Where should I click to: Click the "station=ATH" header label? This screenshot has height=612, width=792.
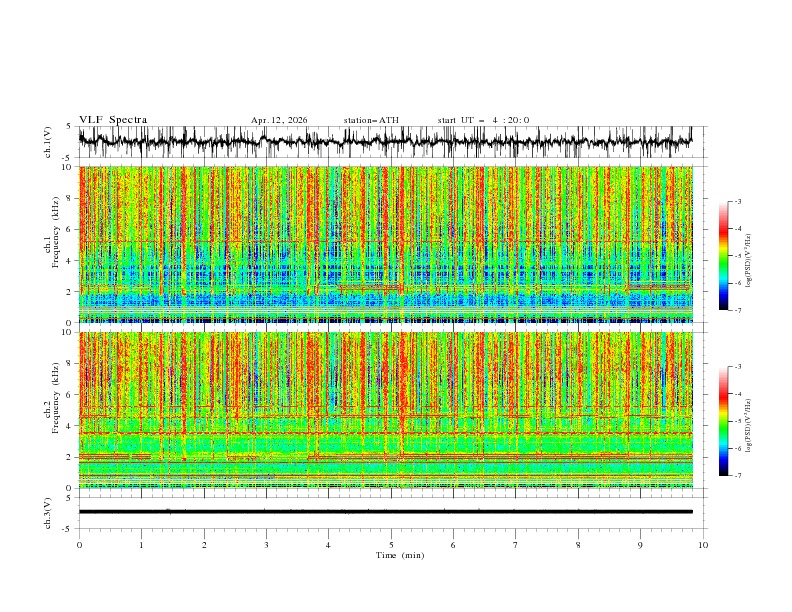click(x=371, y=120)
